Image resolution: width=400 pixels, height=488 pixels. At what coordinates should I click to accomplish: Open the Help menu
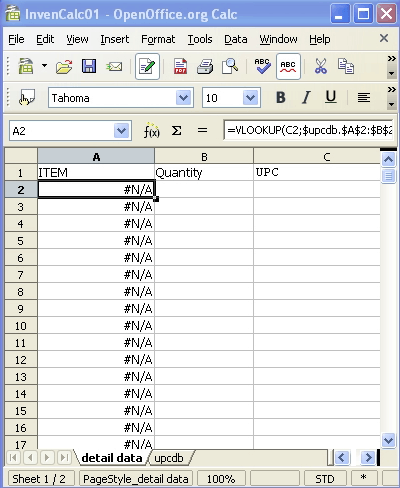(x=320, y=39)
